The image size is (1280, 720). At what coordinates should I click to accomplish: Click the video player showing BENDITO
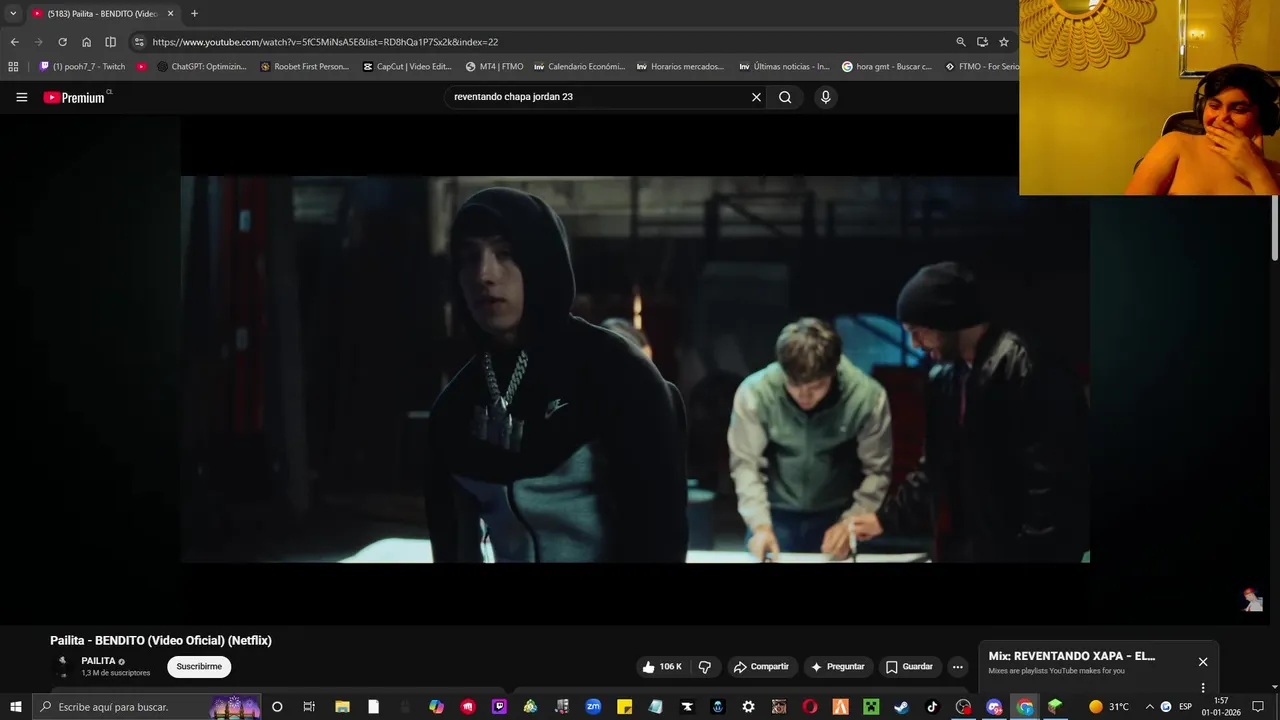635,369
